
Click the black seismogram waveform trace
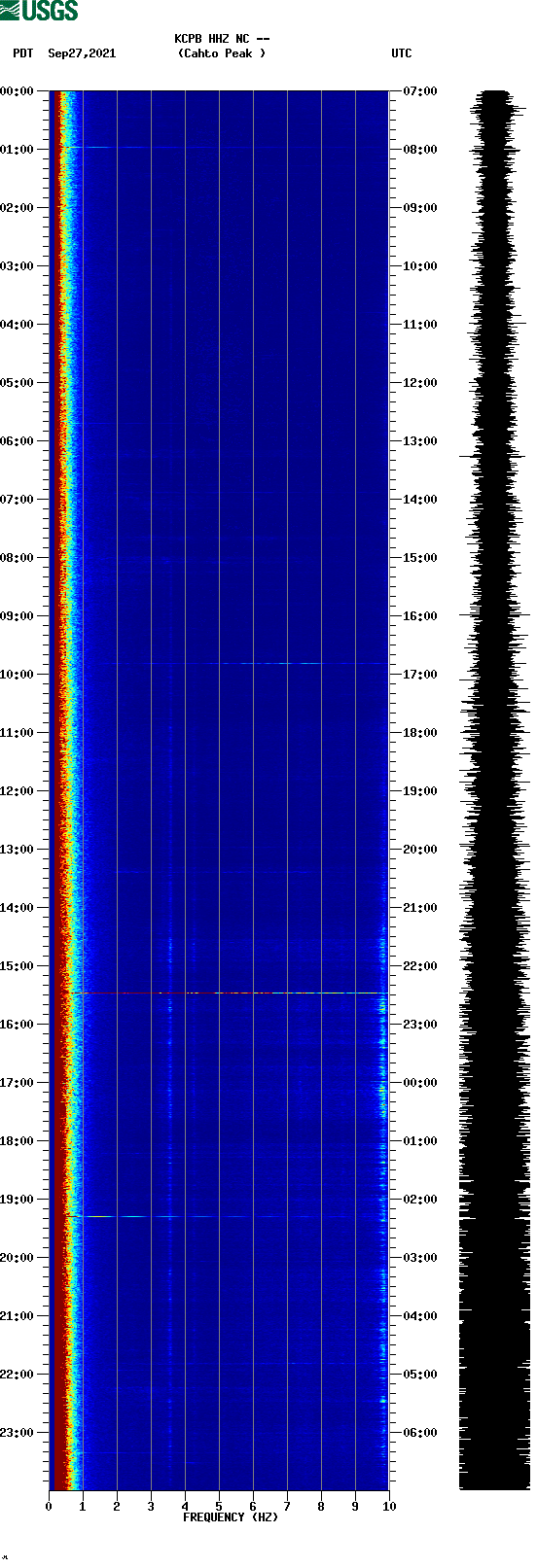tap(495, 789)
